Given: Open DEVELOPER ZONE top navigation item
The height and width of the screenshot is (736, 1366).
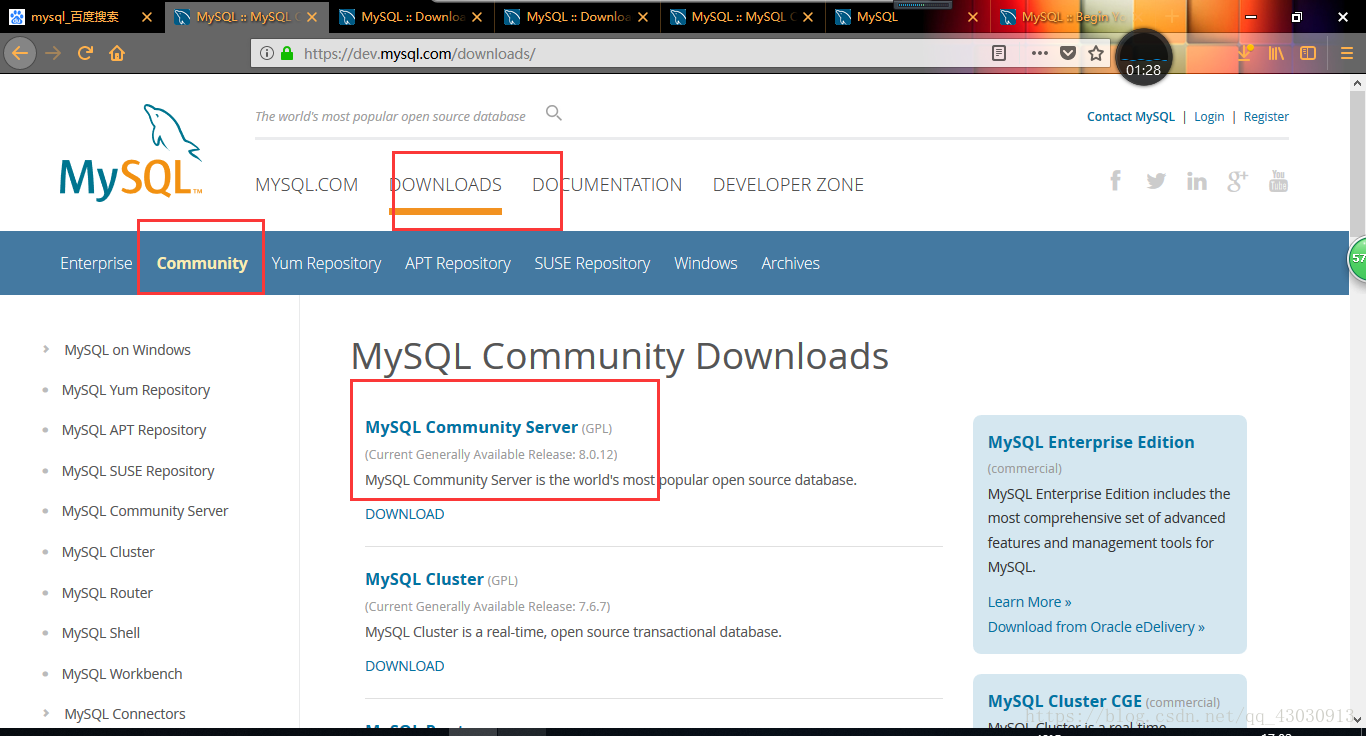Looking at the screenshot, I should click(x=788, y=185).
